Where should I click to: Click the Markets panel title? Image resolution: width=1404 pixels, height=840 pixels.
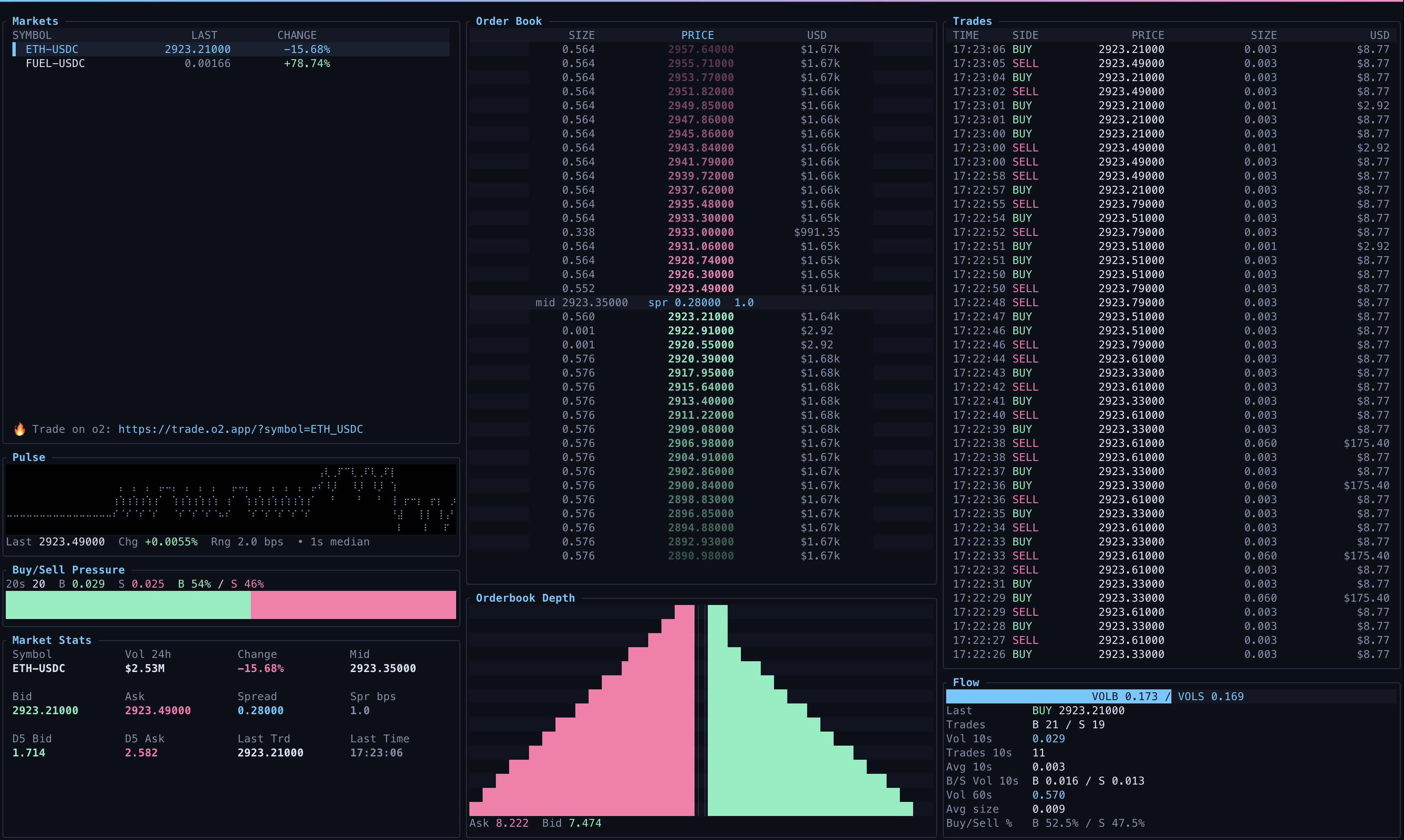click(35, 21)
